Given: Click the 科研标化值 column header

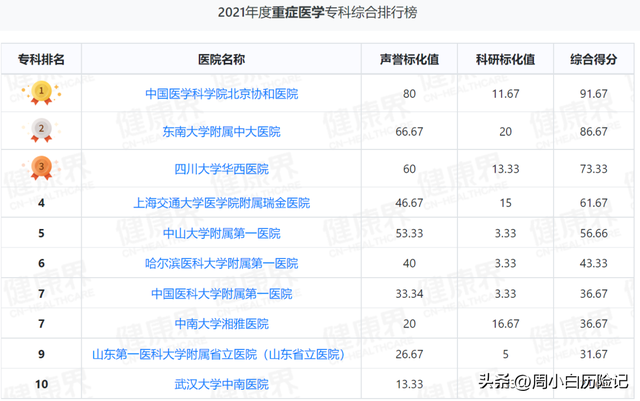Looking at the screenshot, I should tap(505, 59).
